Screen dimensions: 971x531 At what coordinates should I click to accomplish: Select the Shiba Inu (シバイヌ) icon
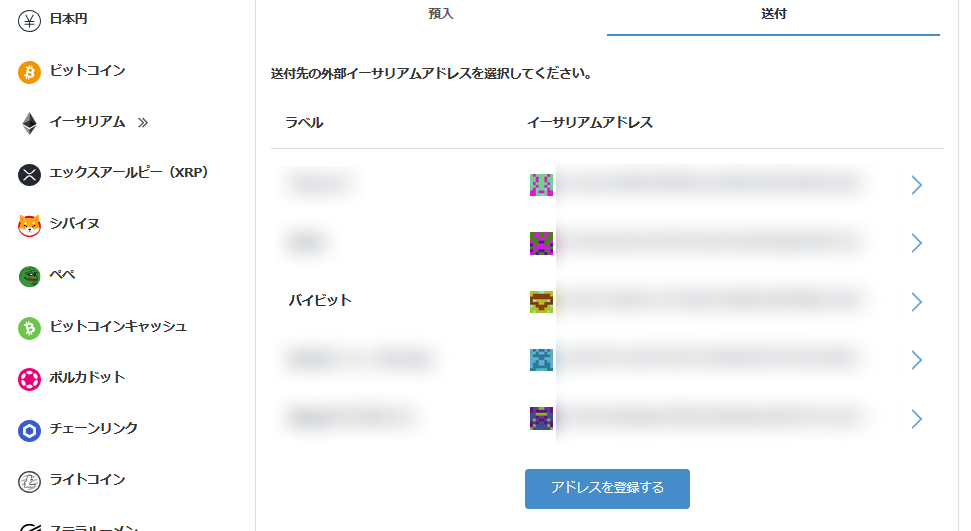(x=29, y=225)
